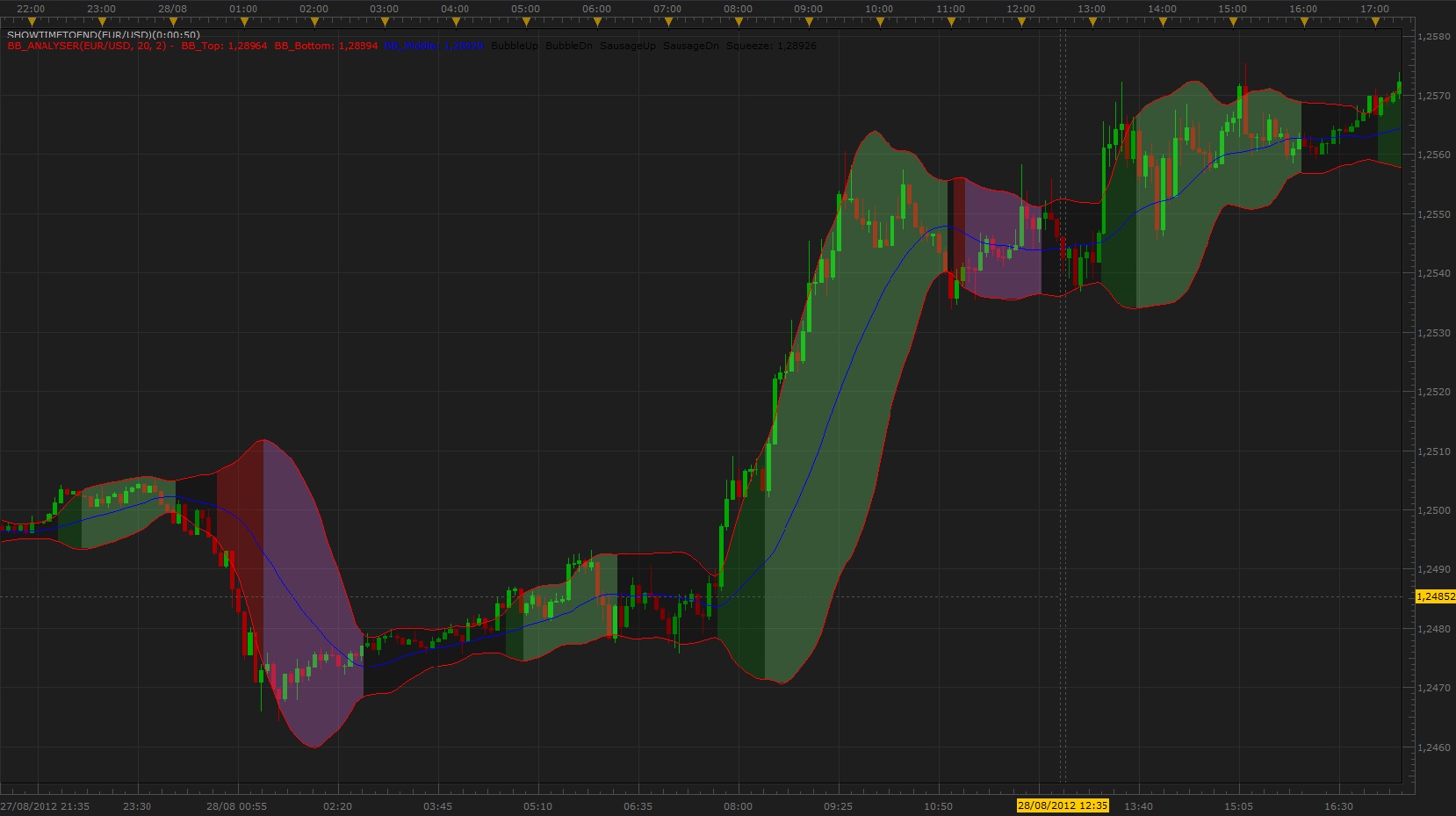Click the 10:50 bottom axis label
Screen dimensions: 1456x816
click(938, 805)
